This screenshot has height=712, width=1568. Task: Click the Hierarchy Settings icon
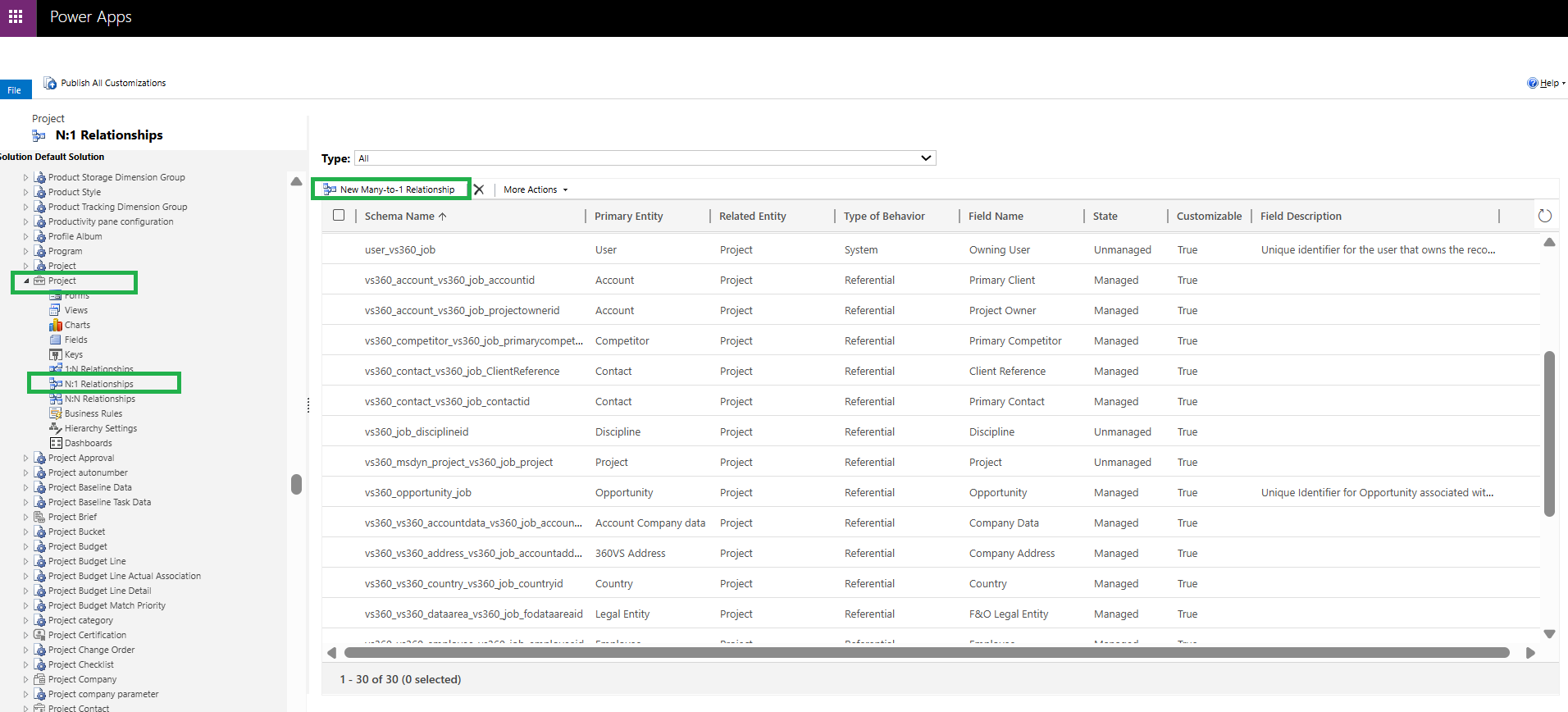tap(55, 428)
